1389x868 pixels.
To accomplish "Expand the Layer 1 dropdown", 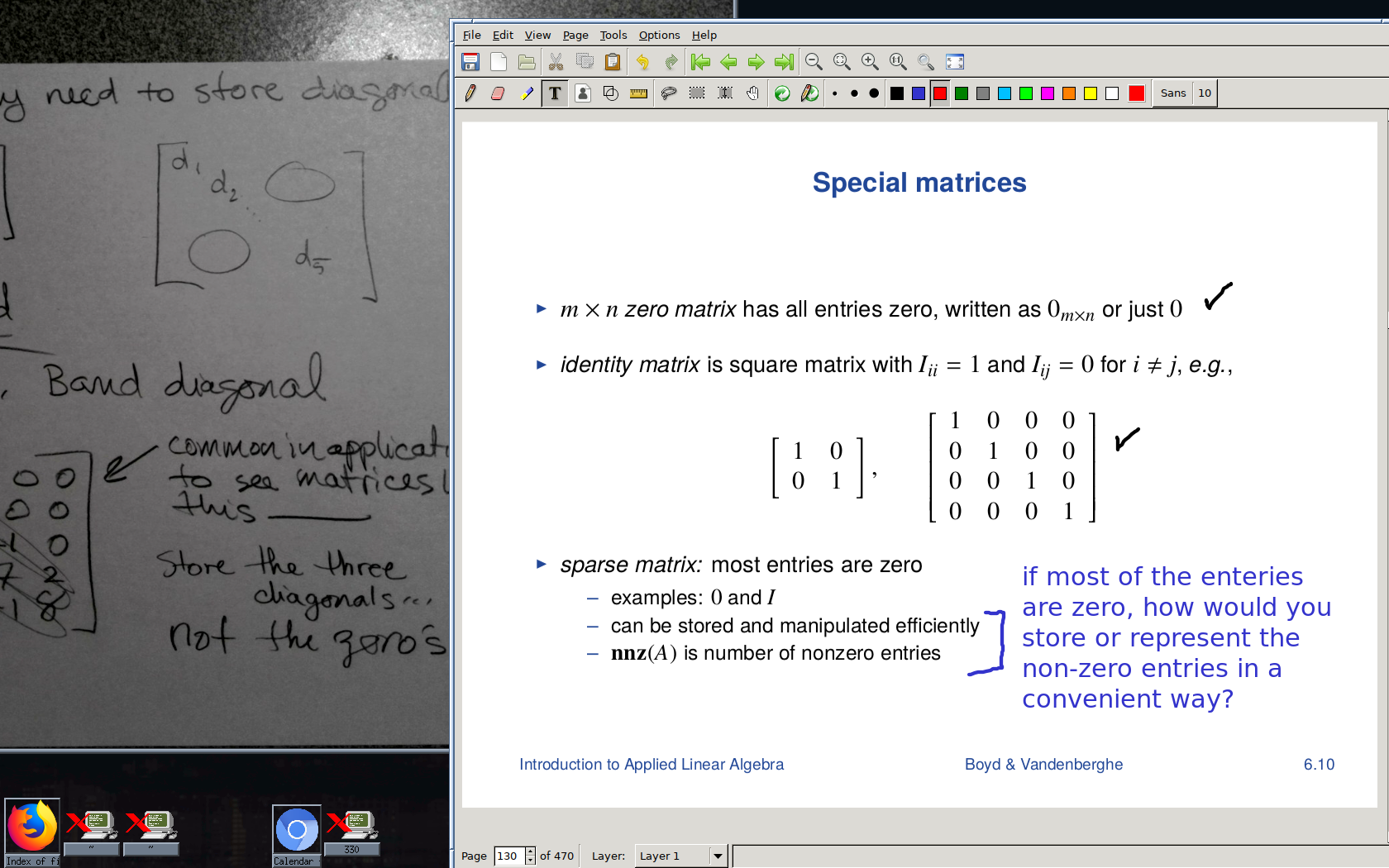I will [718, 856].
